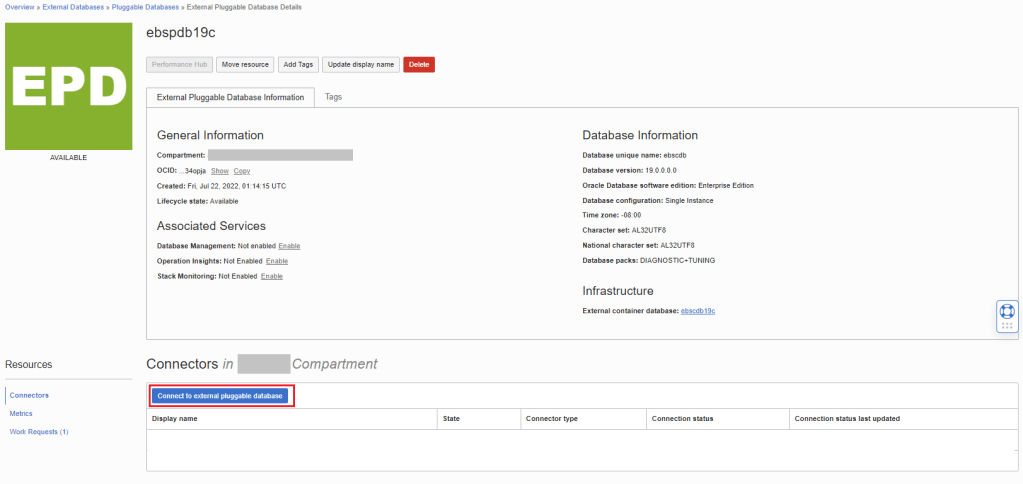Open Metrics in Resources sidebar

(x=21, y=413)
